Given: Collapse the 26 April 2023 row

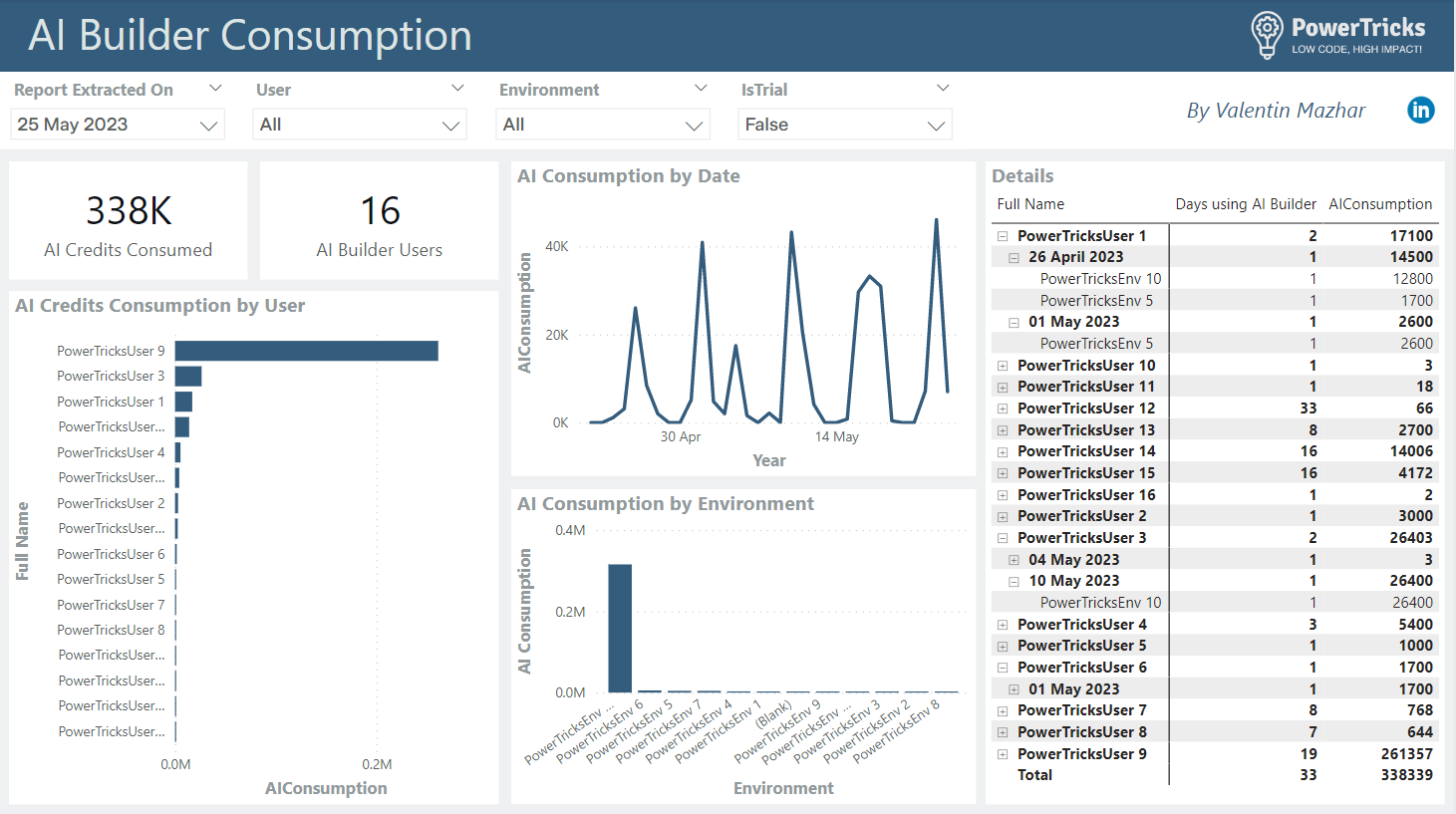Looking at the screenshot, I should coord(1014,257).
